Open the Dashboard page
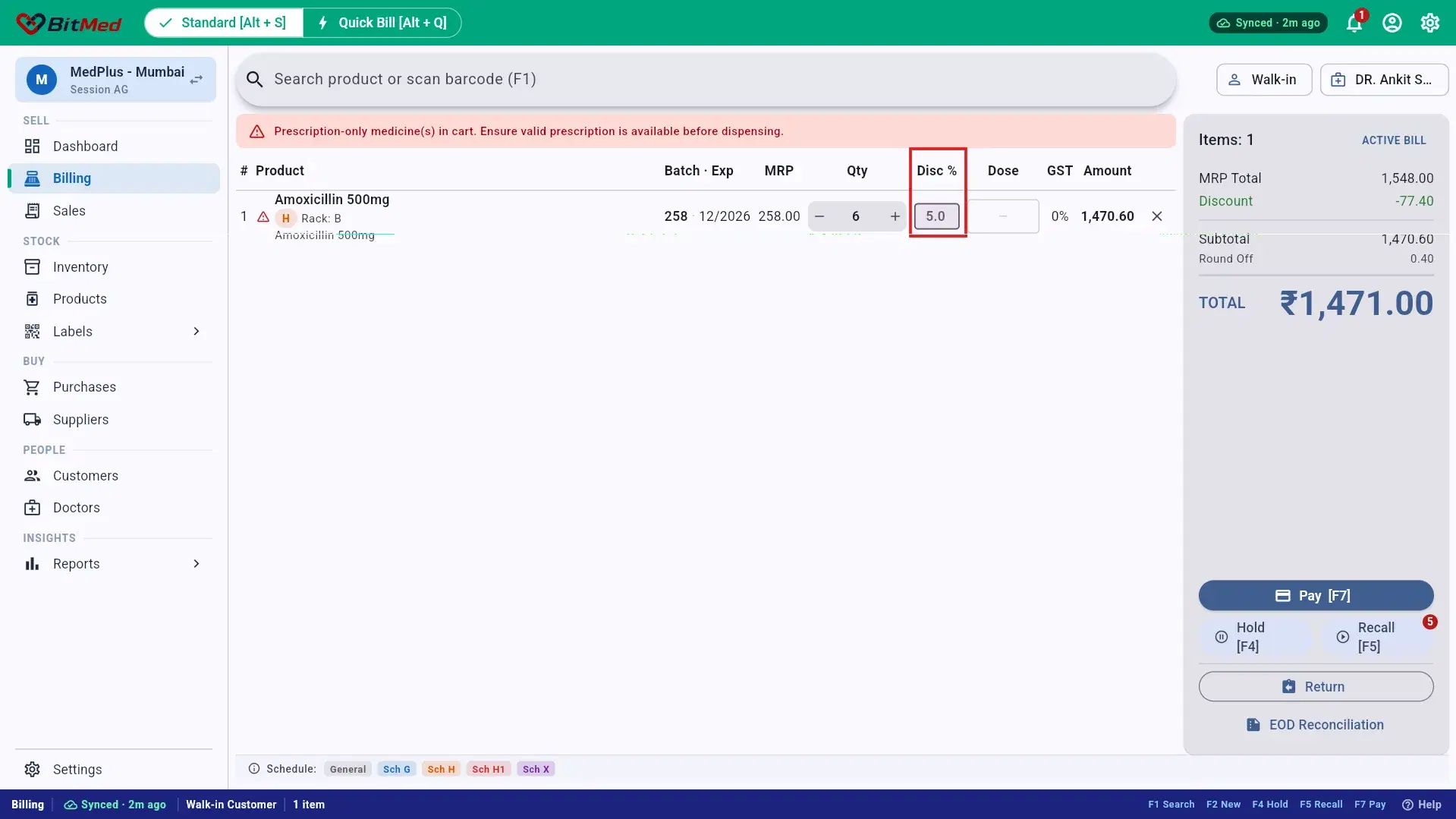 tap(114, 146)
